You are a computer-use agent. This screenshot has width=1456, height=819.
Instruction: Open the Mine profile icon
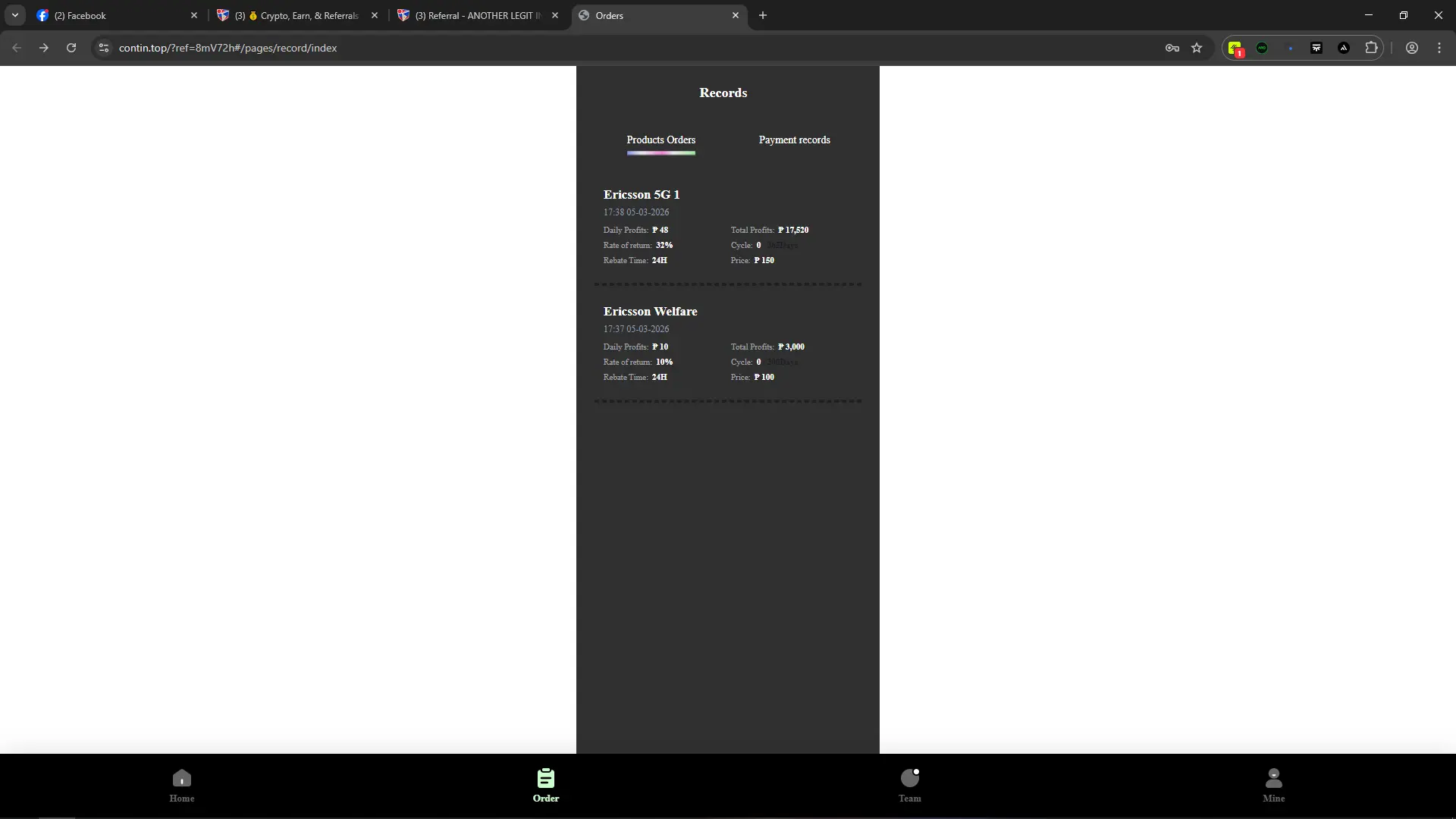1273,778
